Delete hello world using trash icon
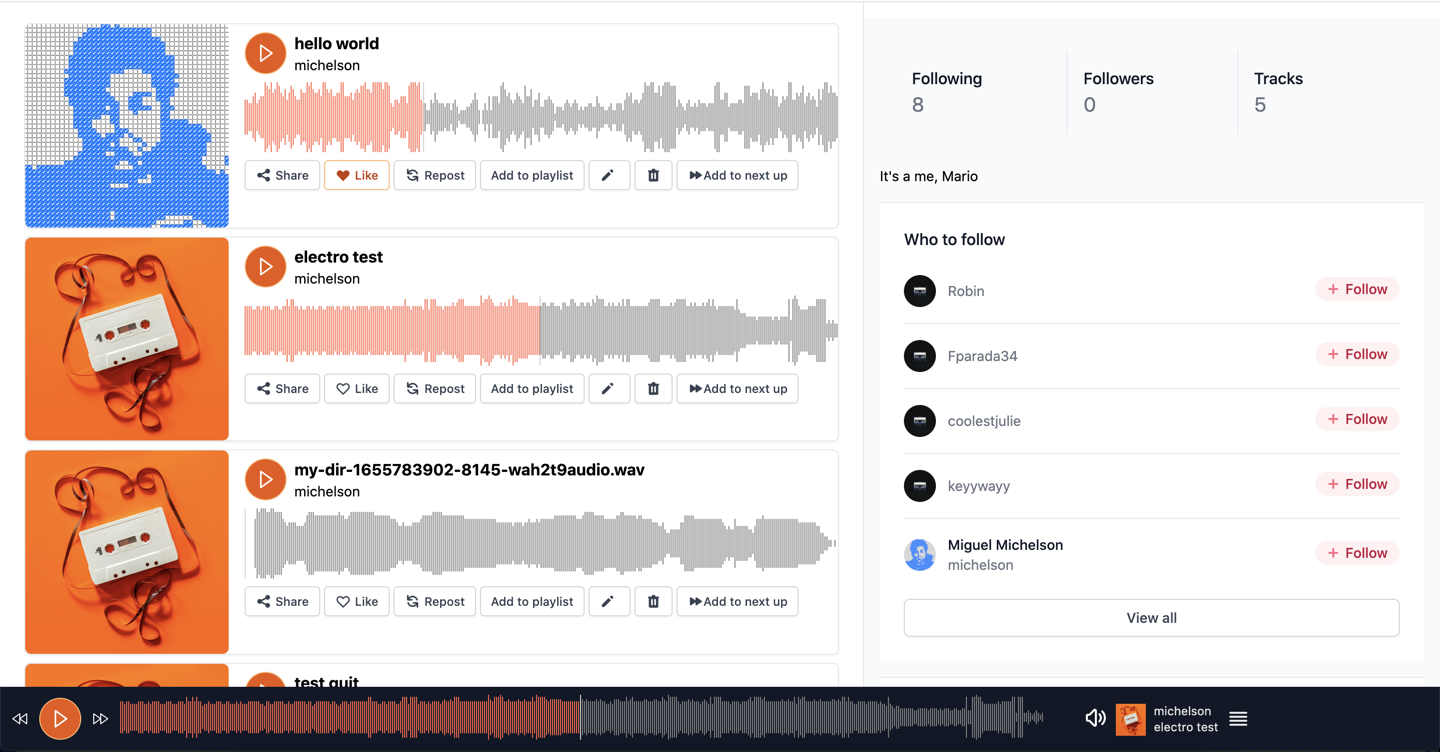Screen dimensions: 1440x752 pyautogui.click(x=654, y=175)
